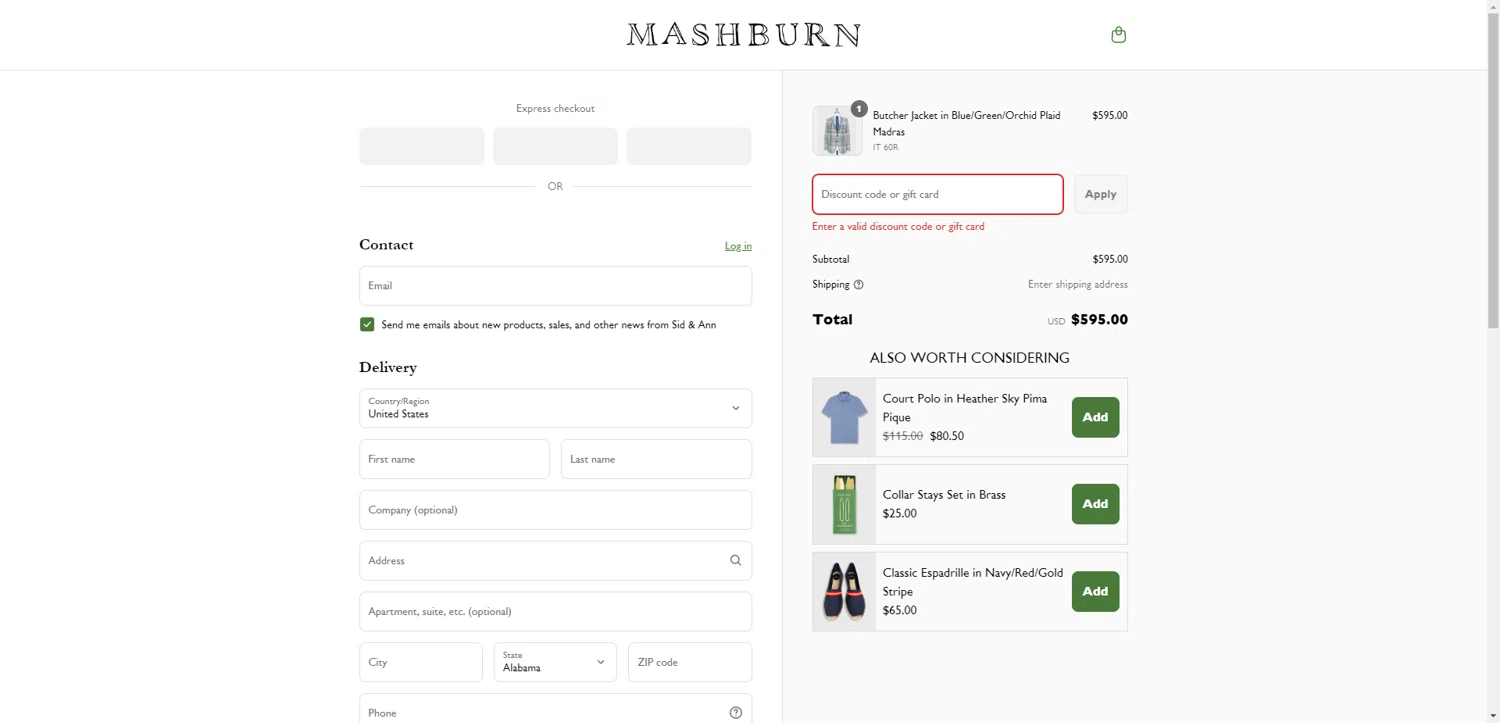
Task: Click the $80.50 sale price
Action: click(947, 436)
